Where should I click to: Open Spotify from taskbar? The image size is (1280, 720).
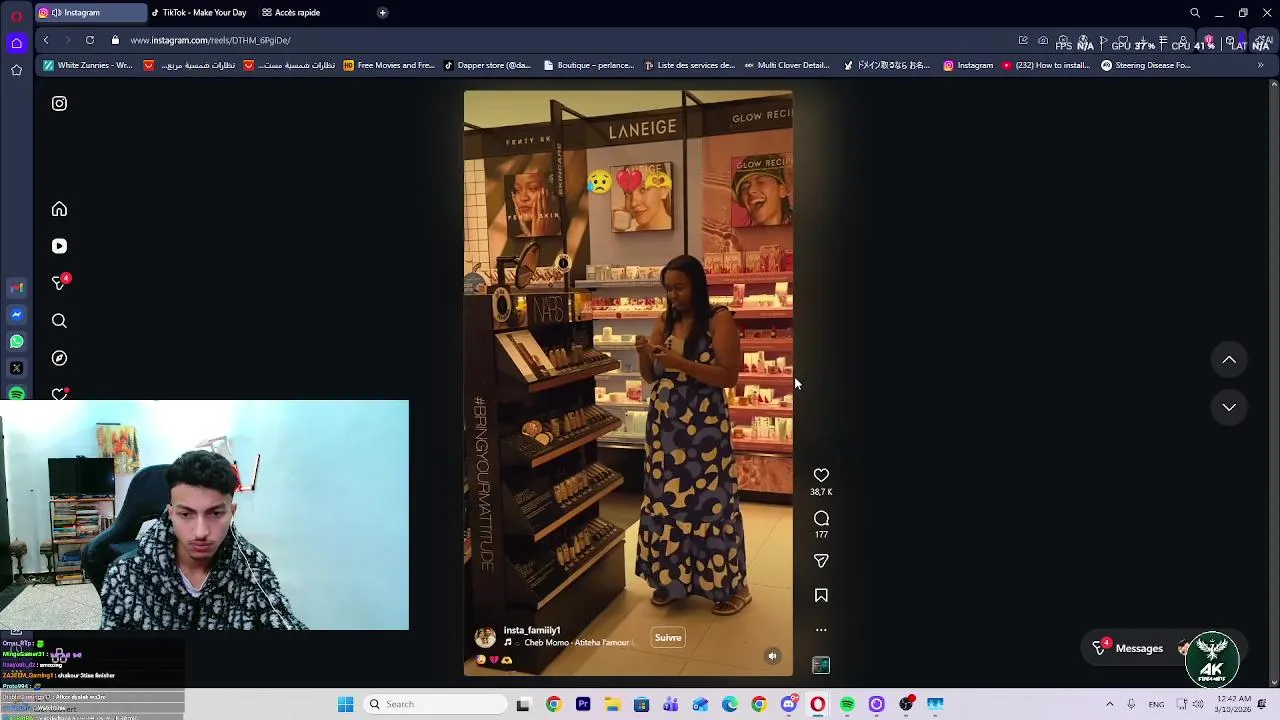click(847, 704)
